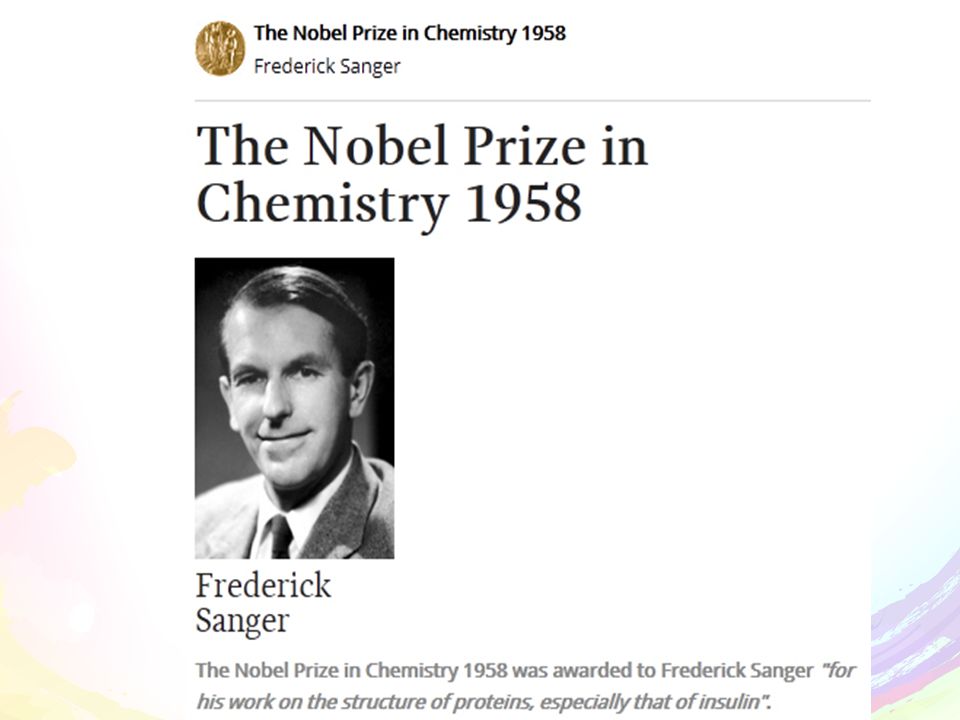The height and width of the screenshot is (720, 960).
Task: Click 'Prize in' in the large heading
Action: [555, 146]
